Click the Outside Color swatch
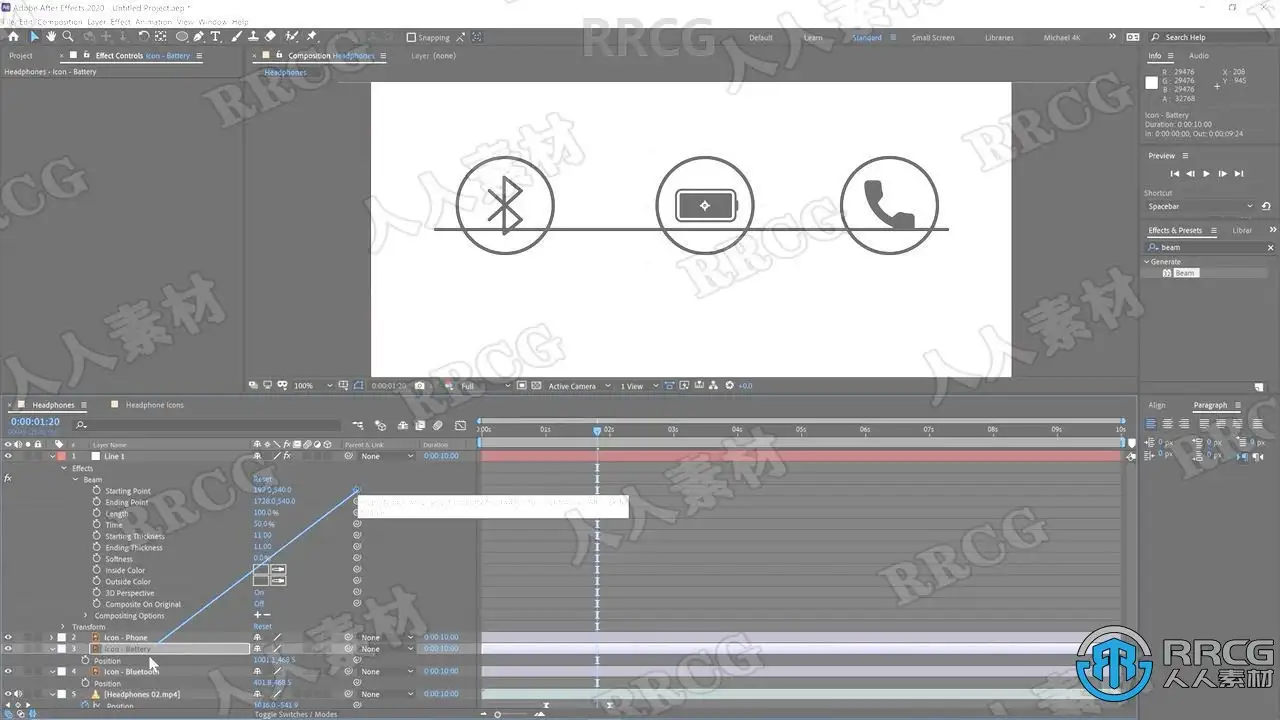 click(261, 581)
